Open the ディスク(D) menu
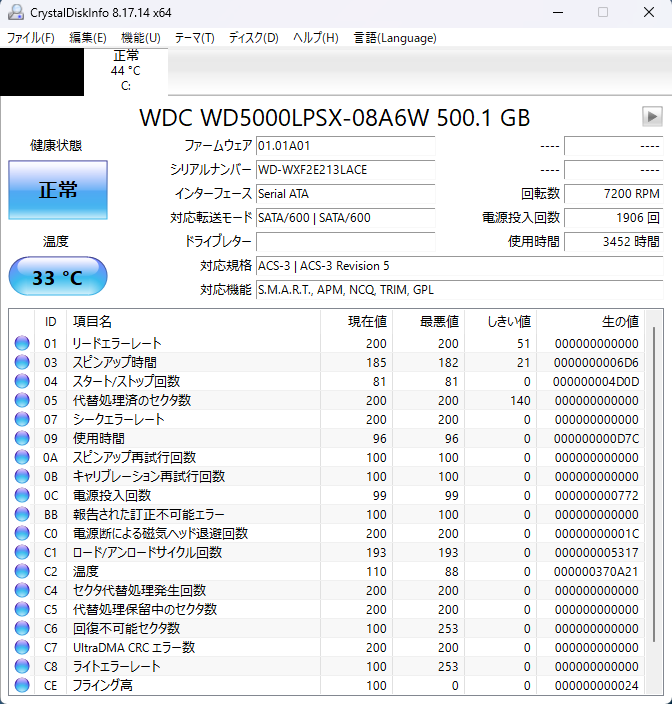Viewport: 672px width, 704px height. pyautogui.click(x=254, y=38)
